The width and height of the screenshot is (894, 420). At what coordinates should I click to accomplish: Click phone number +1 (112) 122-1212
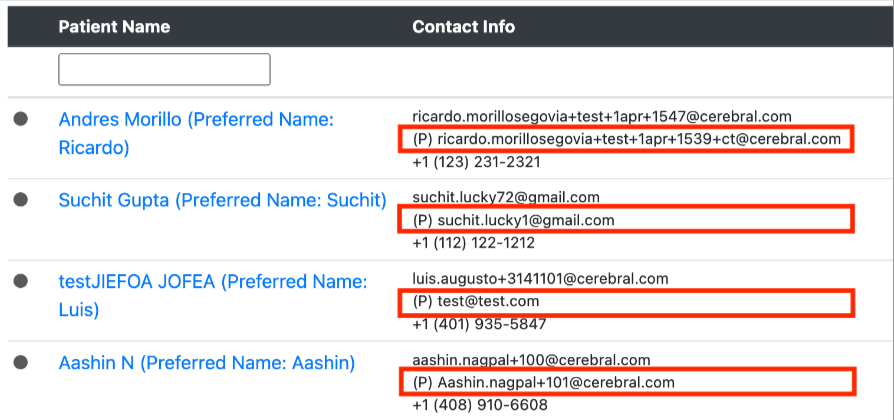point(473,243)
